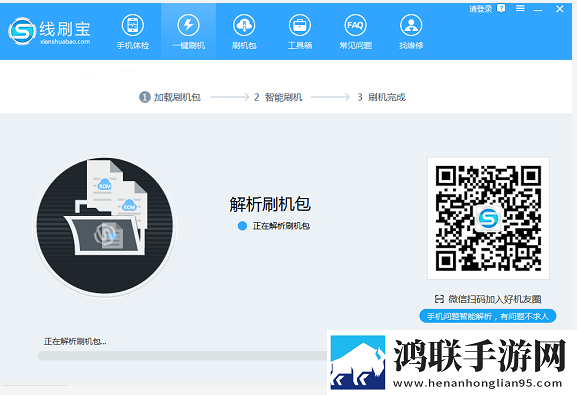Open the 手机体检 phone checkup icon
Viewport: 577px width, 395px height.
133,32
